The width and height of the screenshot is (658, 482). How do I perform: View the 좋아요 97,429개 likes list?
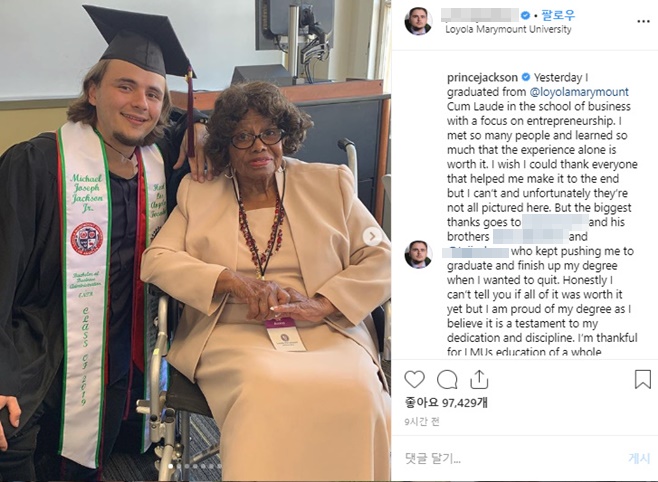point(445,401)
